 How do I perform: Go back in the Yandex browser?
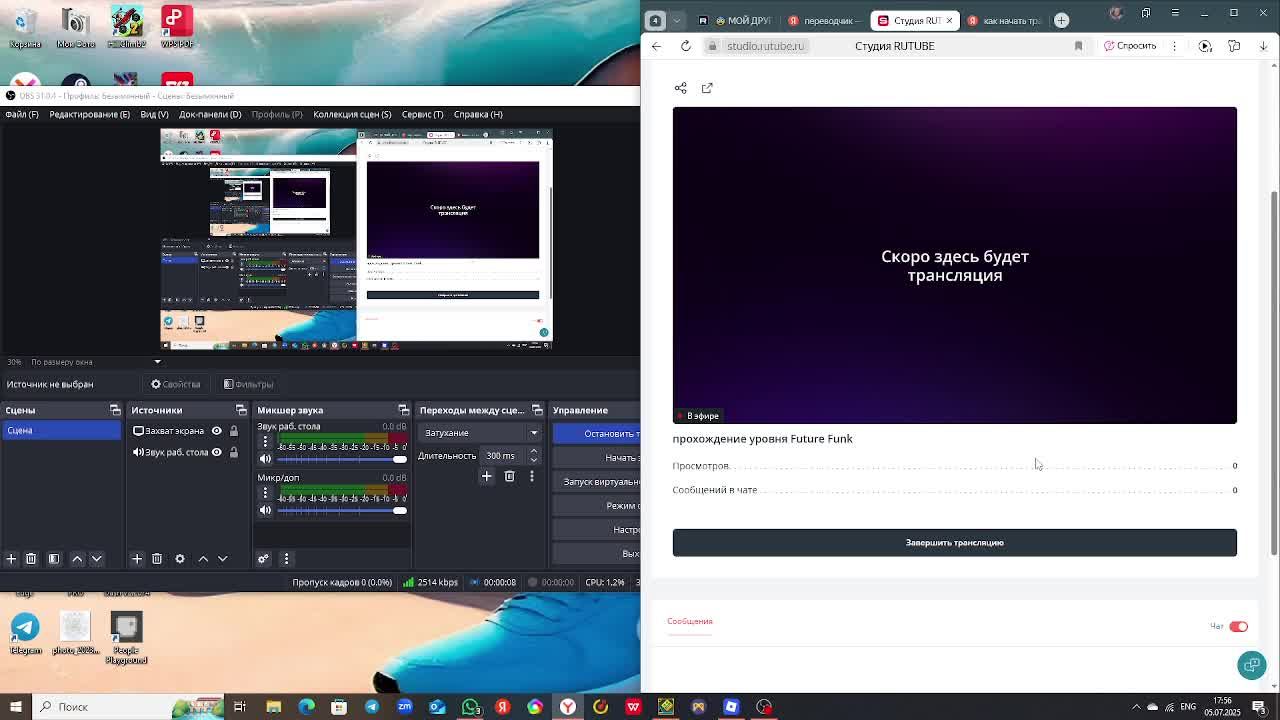pos(656,46)
